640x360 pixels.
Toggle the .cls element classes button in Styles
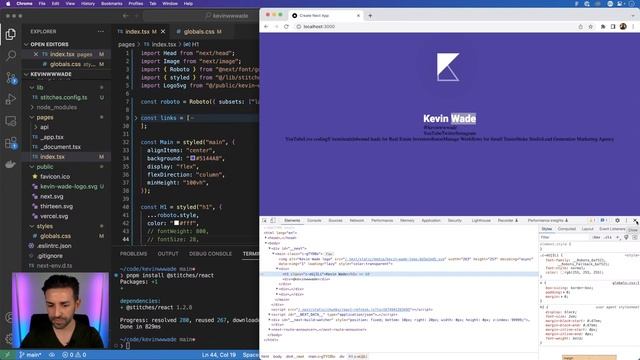point(608,237)
